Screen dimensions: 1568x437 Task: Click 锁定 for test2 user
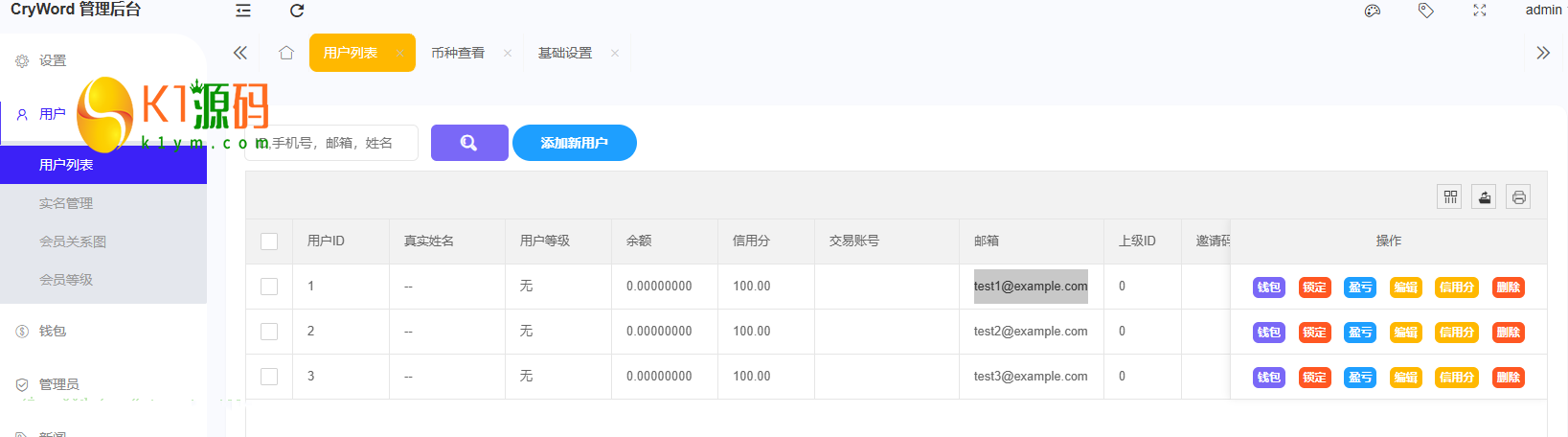pos(1315,333)
